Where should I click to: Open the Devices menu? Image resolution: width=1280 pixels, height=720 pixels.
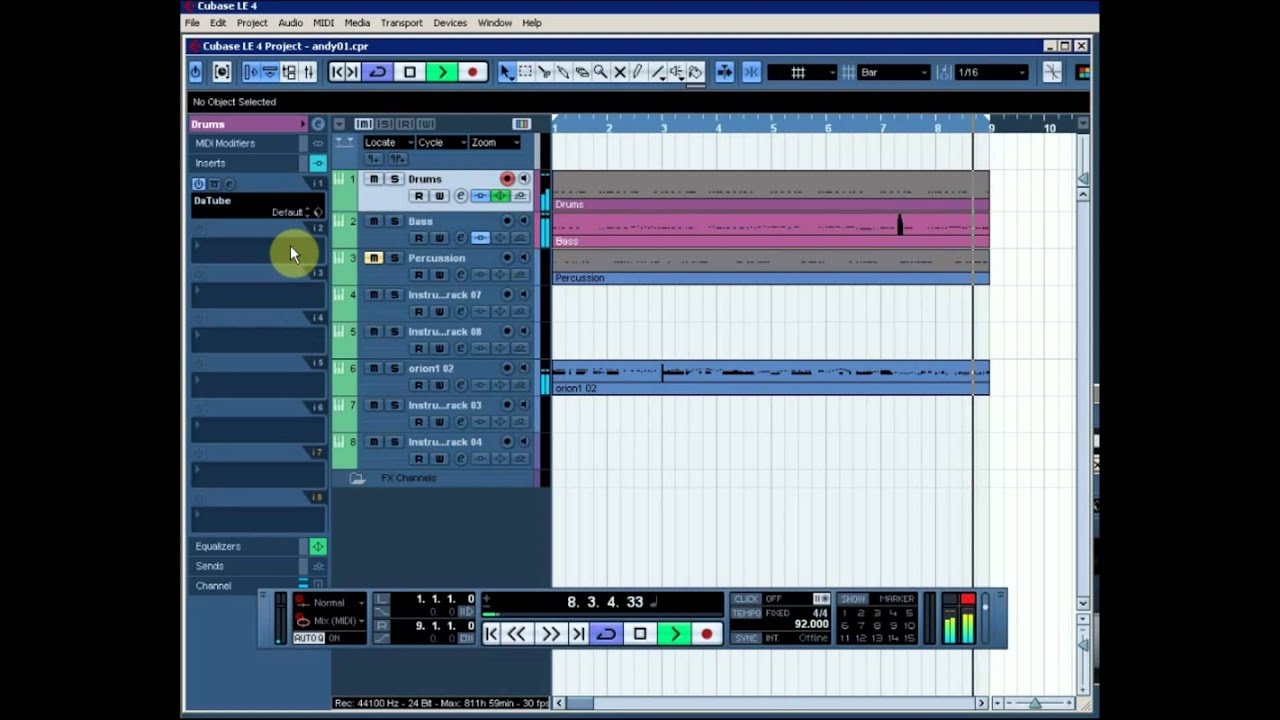450,23
